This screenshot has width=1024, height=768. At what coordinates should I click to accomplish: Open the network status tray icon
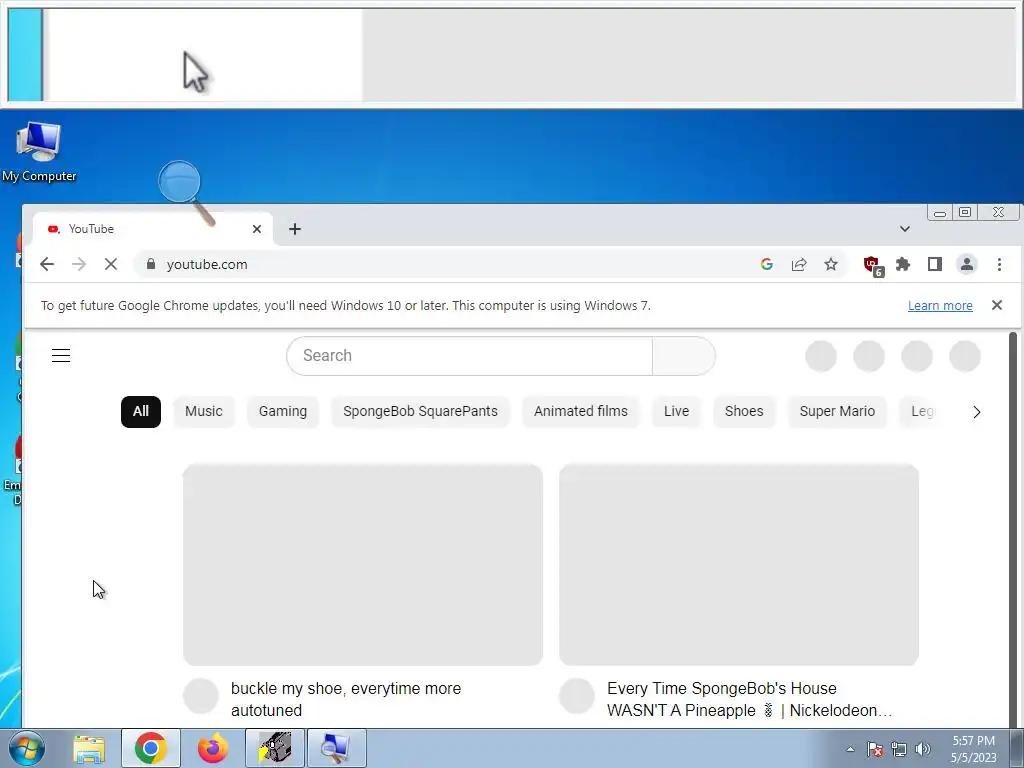[899, 749]
